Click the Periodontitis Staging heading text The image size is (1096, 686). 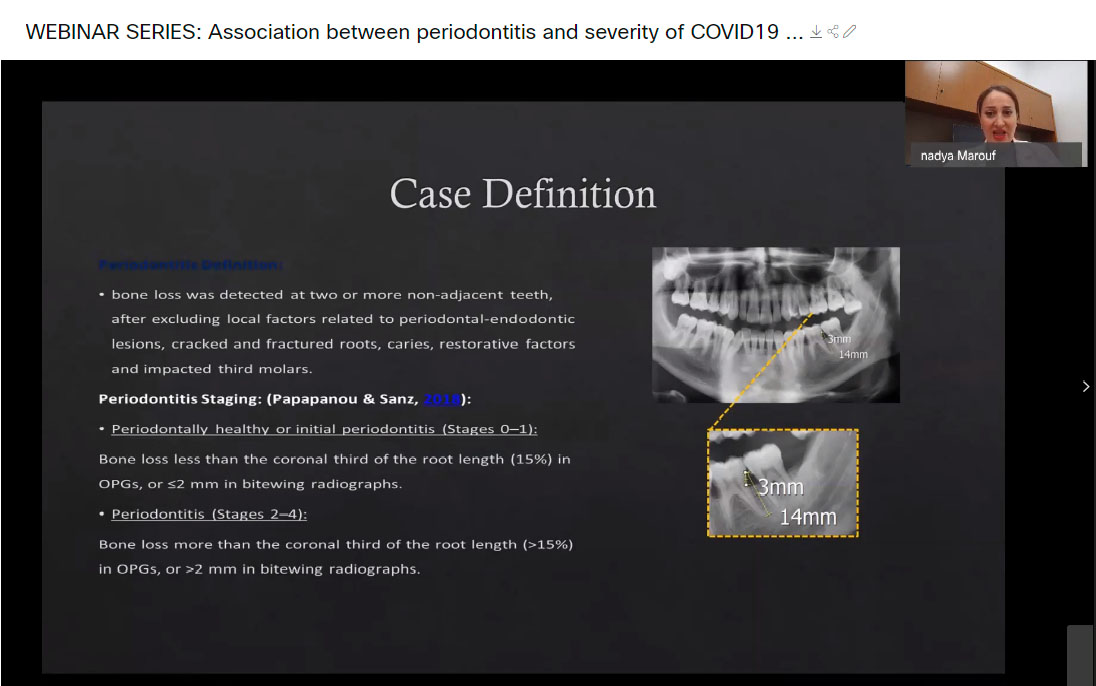coord(260,398)
